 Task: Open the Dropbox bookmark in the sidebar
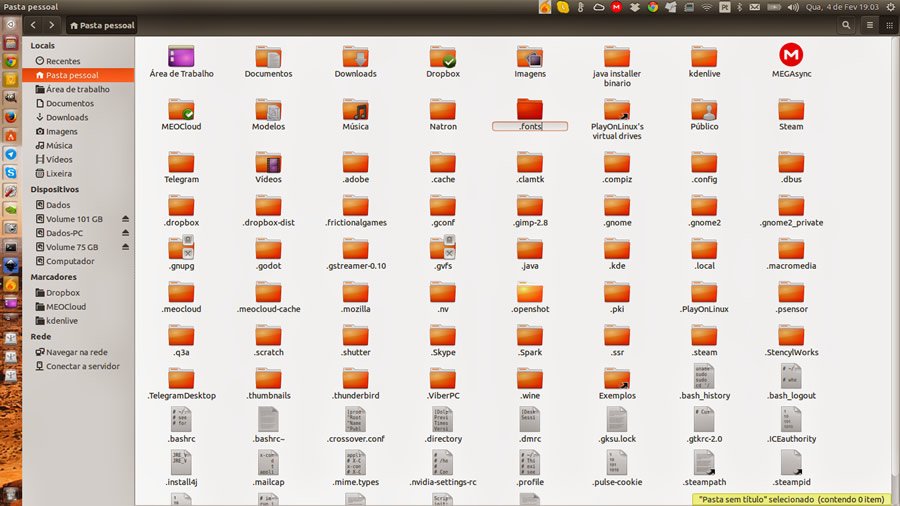63,293
